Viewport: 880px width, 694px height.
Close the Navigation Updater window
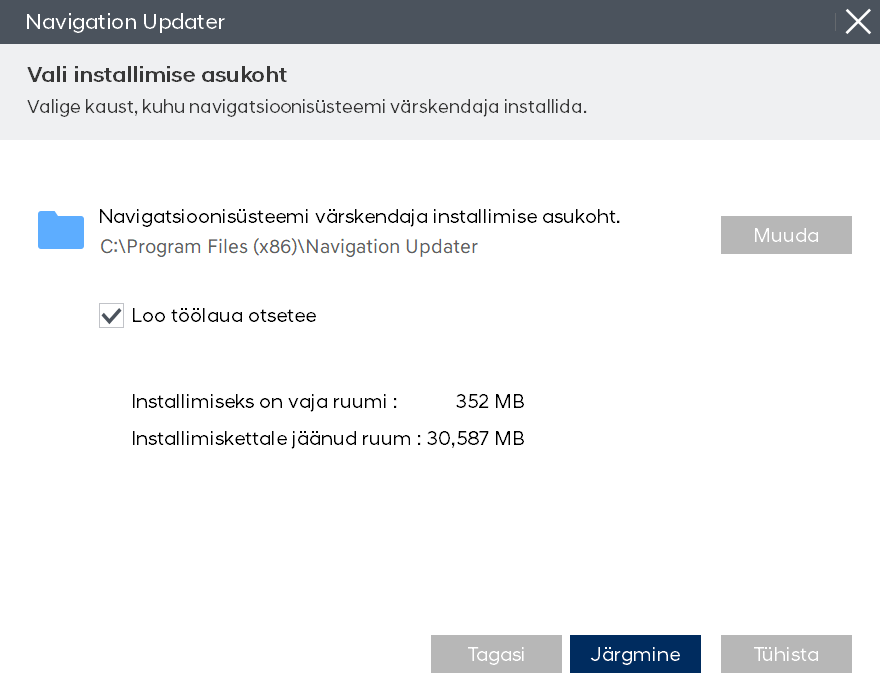[x=857, y=22]
